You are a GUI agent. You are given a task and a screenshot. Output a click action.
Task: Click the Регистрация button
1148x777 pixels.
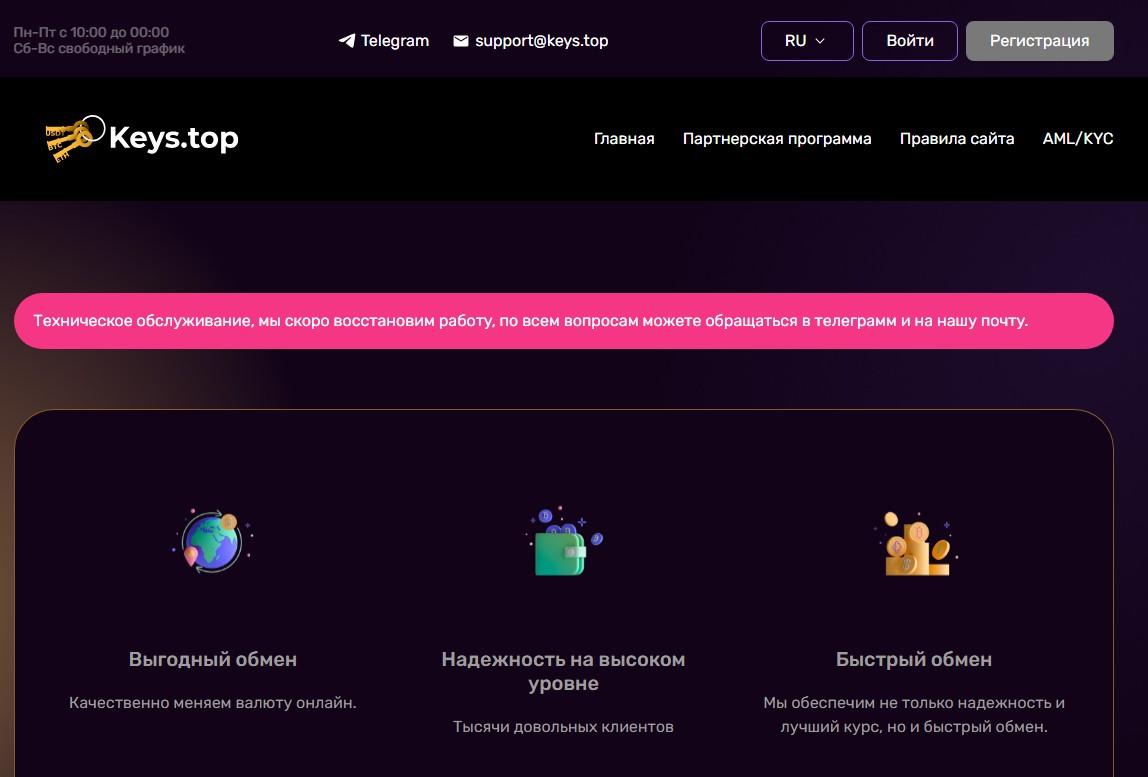click(1040, 41)
